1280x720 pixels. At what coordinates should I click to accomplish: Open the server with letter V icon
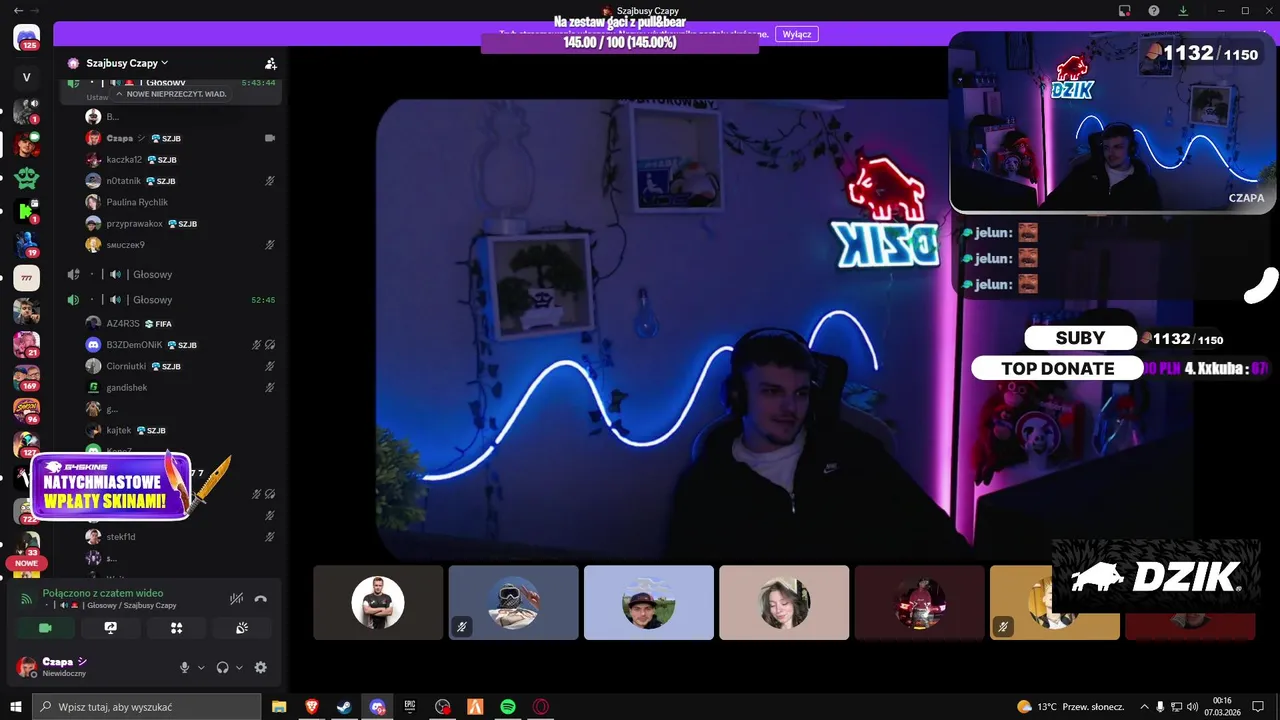27,77
